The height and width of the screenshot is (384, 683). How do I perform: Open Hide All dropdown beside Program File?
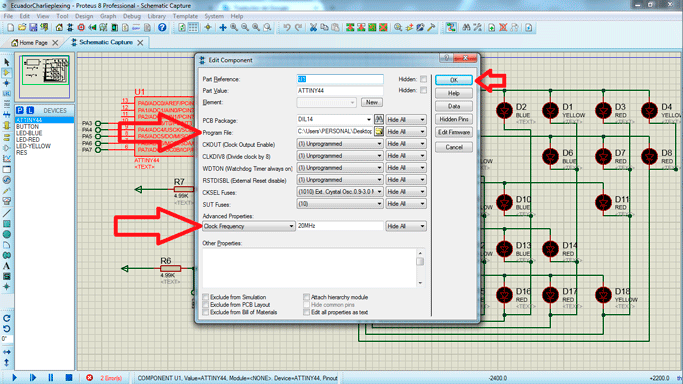tap(406, 131)
